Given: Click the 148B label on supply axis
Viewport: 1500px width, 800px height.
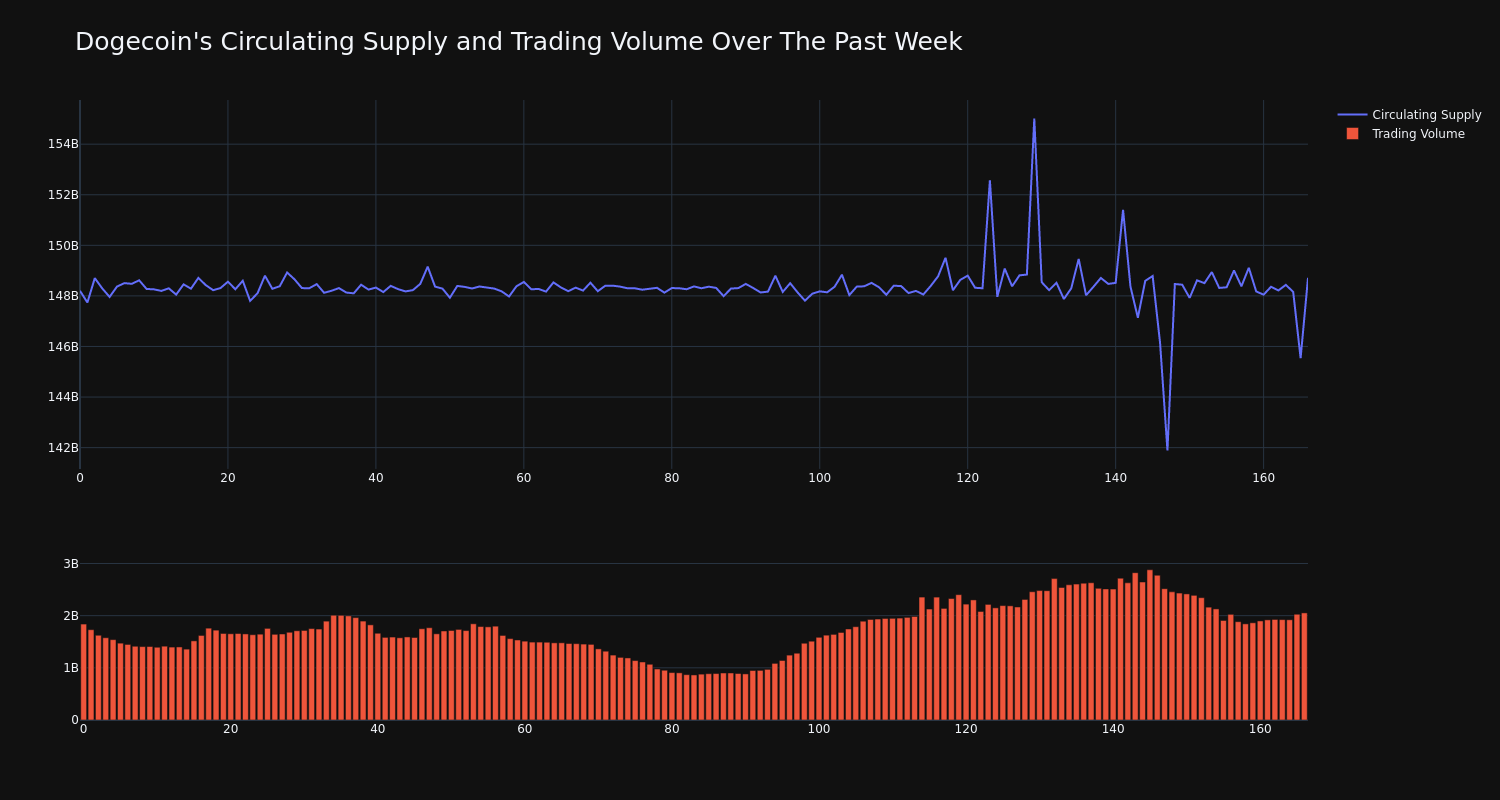Looking at the screenshot, I should click(63, 296).
